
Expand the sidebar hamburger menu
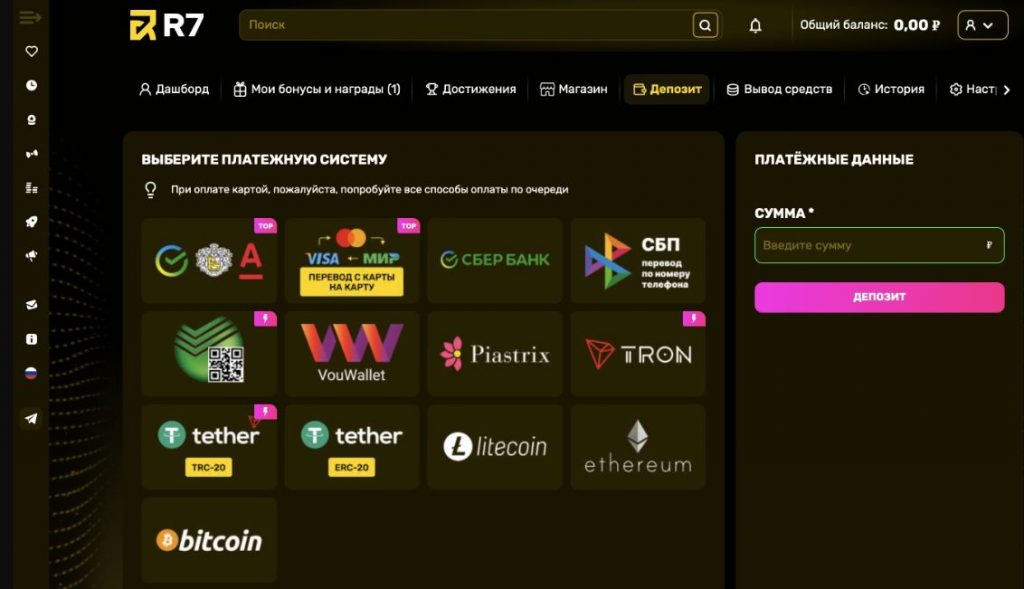[x=30, y=18]
